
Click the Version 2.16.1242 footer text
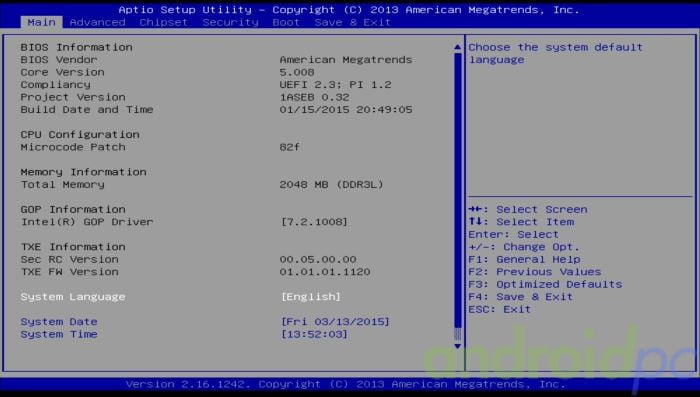tap(346, 384)
